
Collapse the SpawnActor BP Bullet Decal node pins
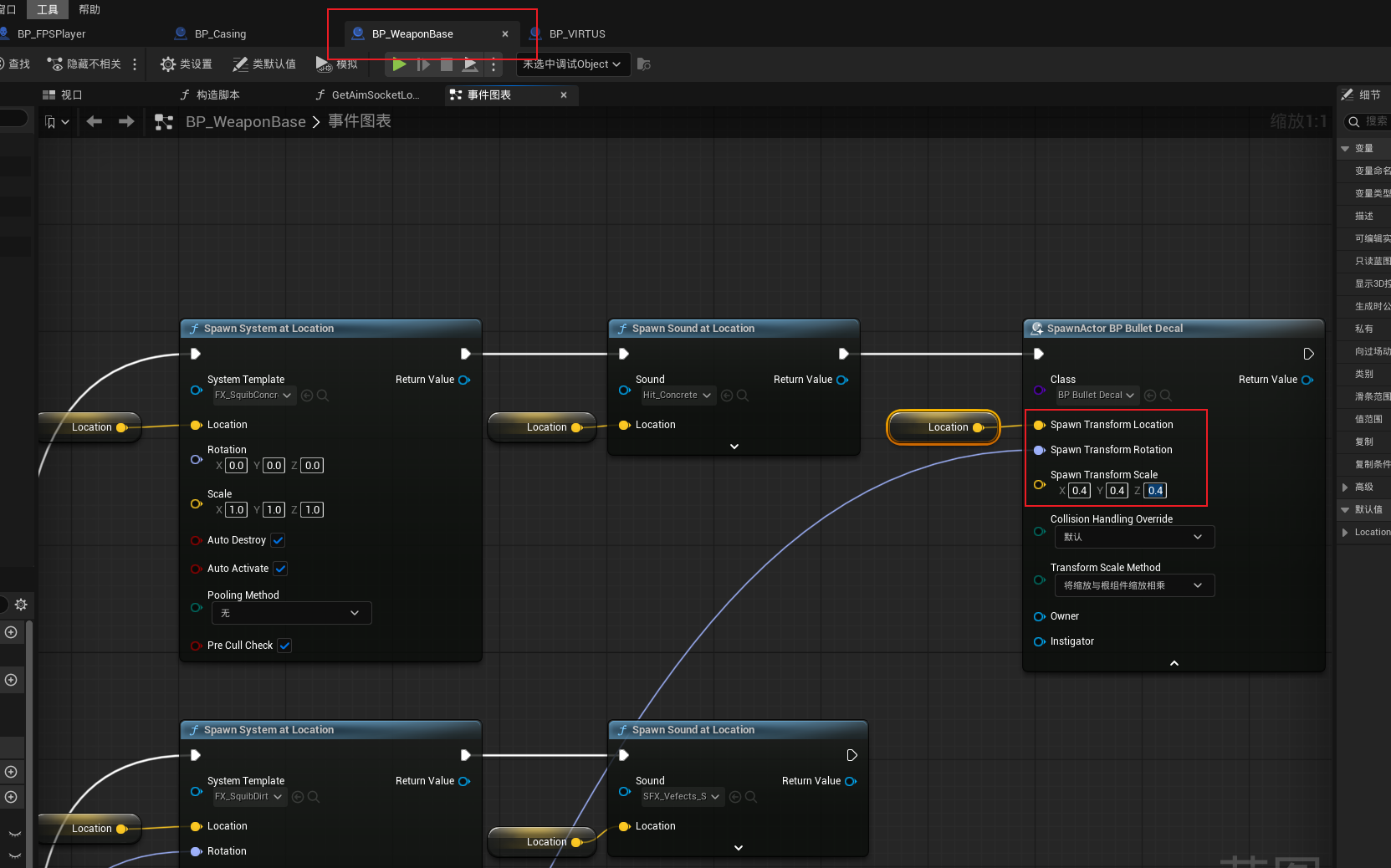[x=1174, y=663]
